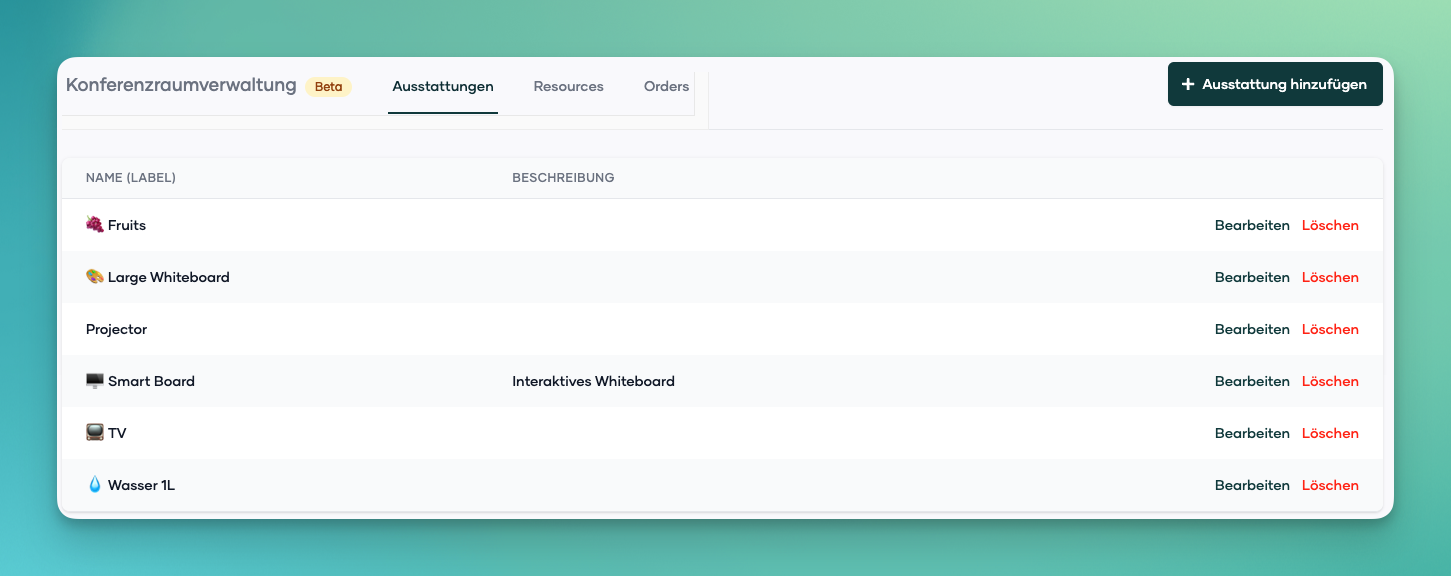
Task: Delete the TV equipment entry
Action: [x=1329, y=433]
